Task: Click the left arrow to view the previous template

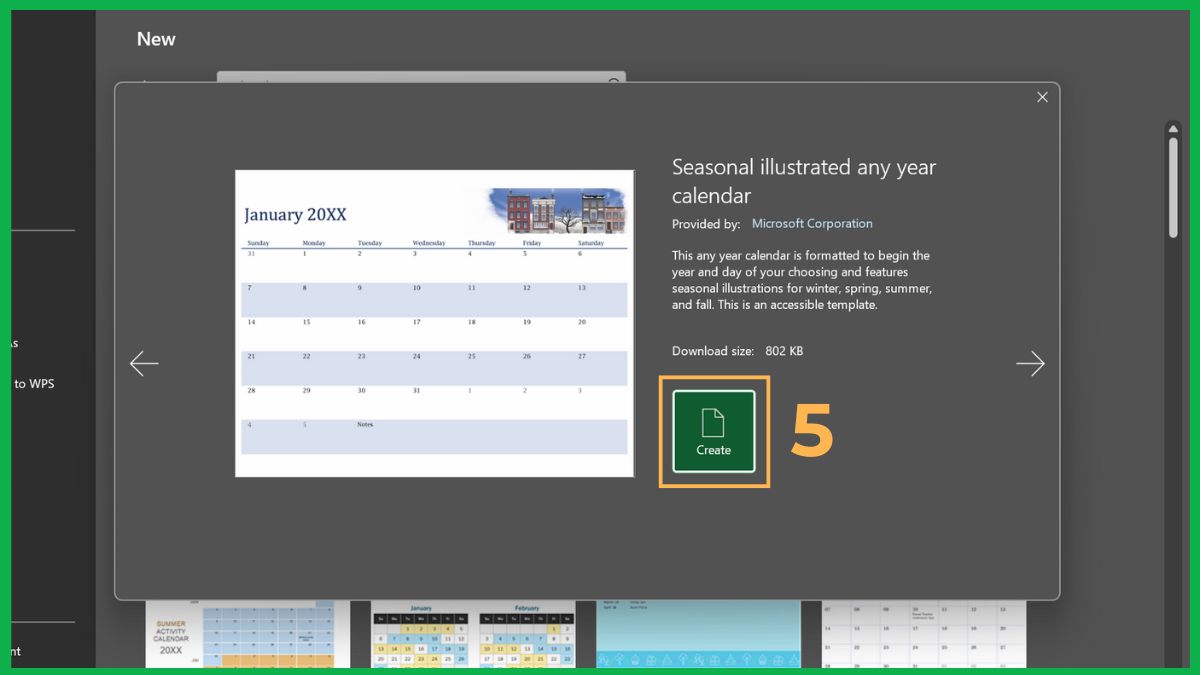Action: 144,363
